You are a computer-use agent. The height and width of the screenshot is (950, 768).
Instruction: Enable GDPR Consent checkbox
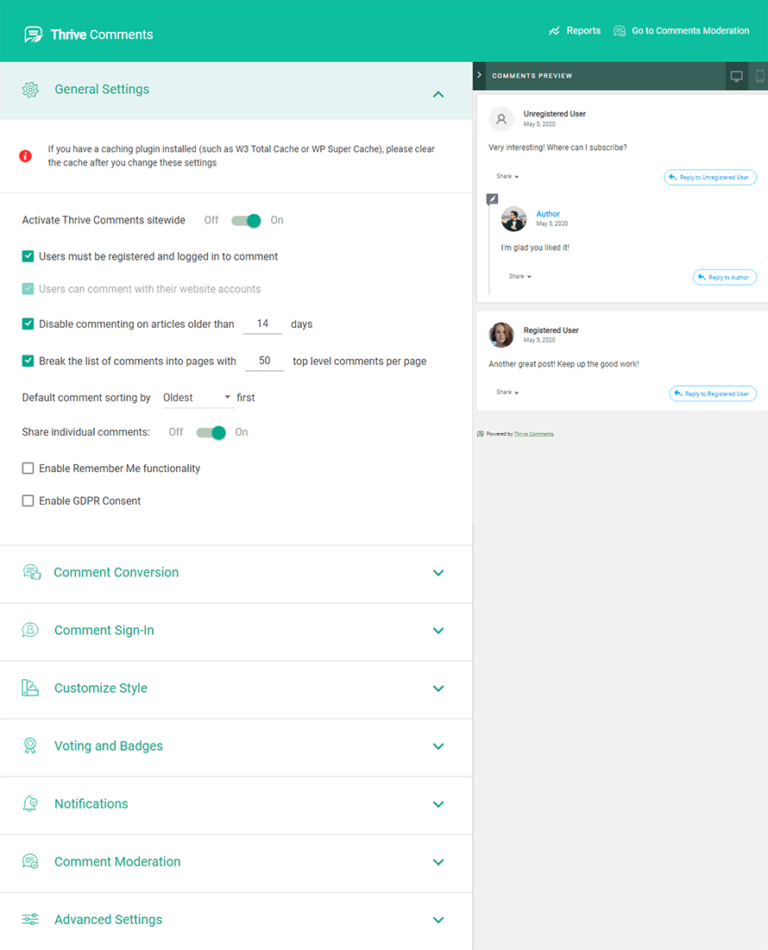tap(28, 501)
